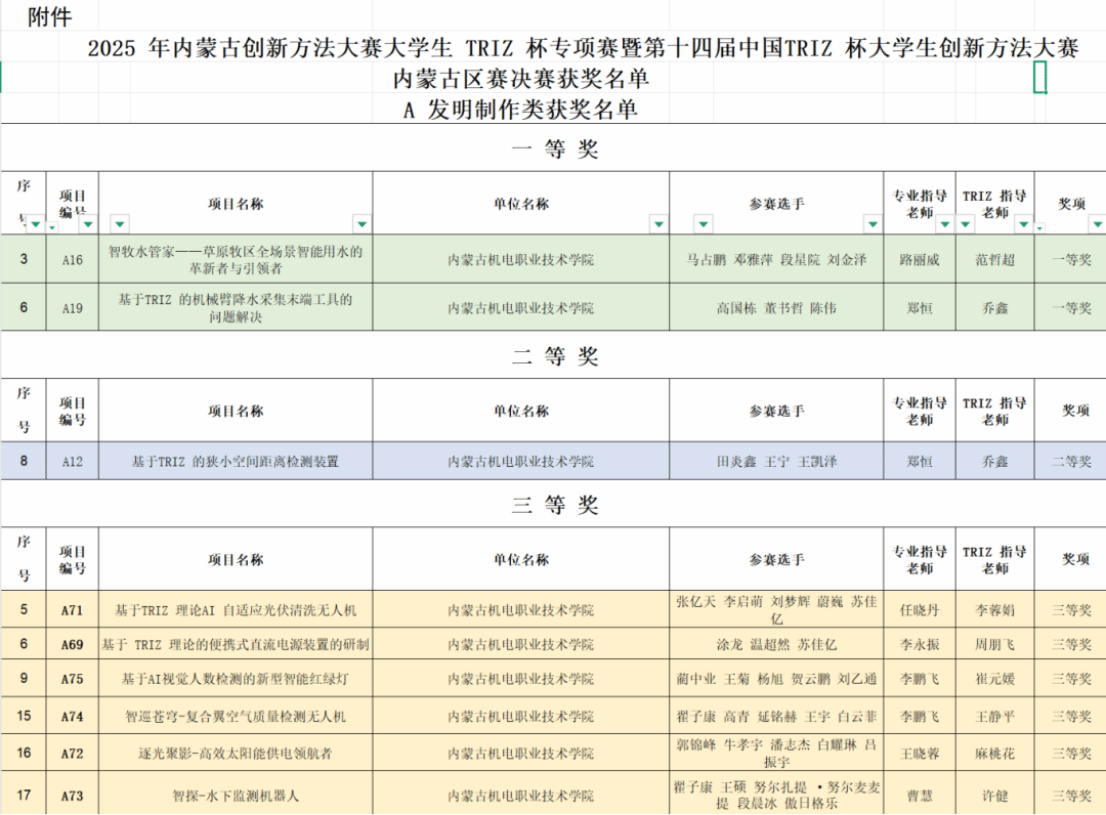Image resolution: width=1106 pixels, height=815 pixels.
Task: Open the 单位名称 column filter dropdown
Action: (x=658, y=224)
